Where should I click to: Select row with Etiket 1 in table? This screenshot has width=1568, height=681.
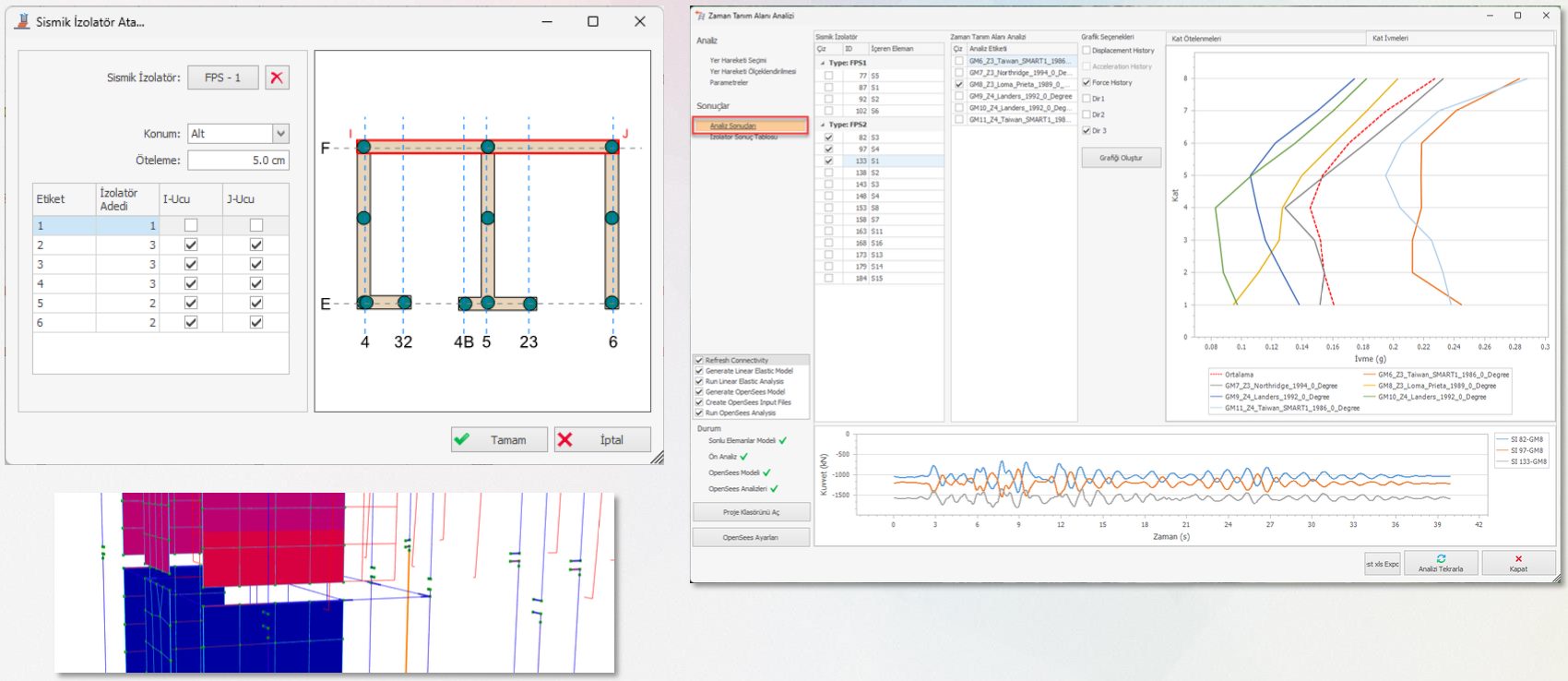[x=160, y=225]
